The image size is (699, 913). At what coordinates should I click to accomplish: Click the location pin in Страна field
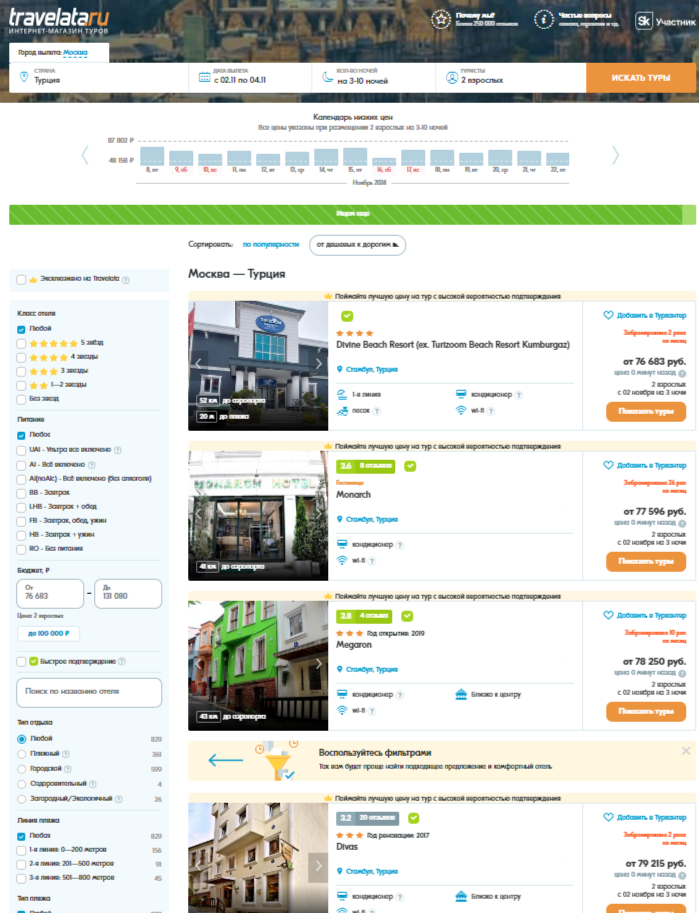[x=24, y=77]
